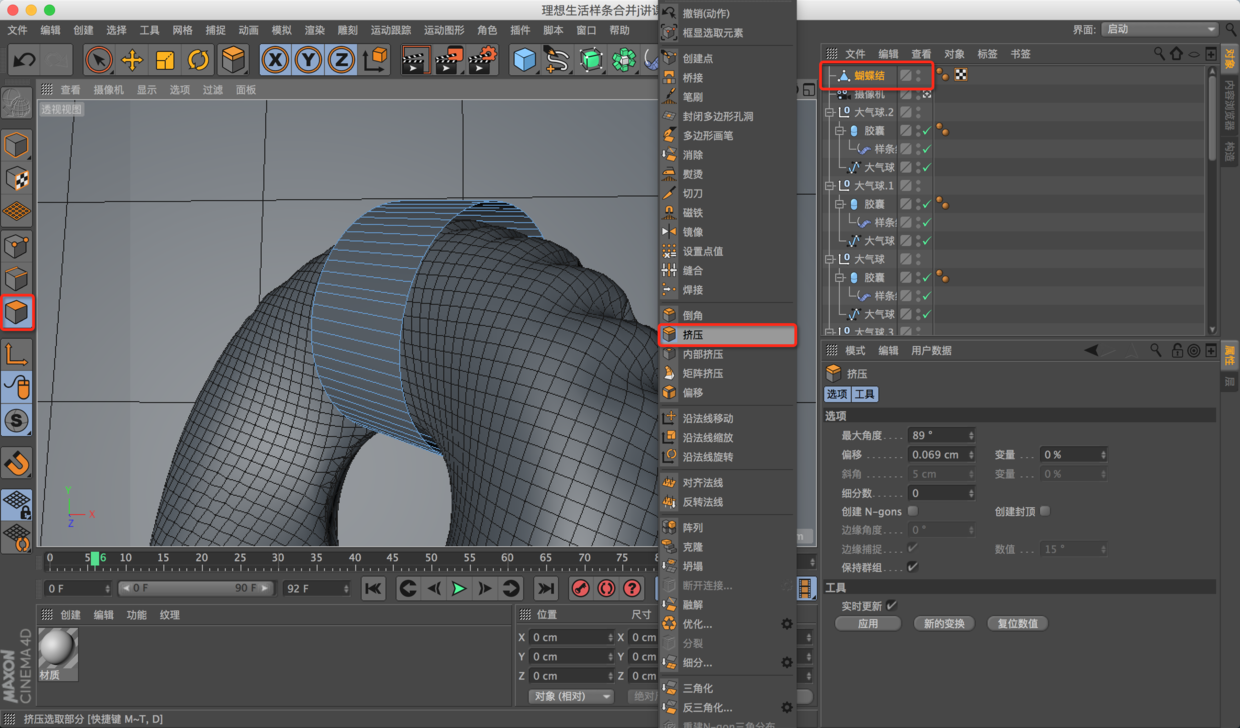
Task: Open the 网格 menu in menu bar
Action: (182, 31)
